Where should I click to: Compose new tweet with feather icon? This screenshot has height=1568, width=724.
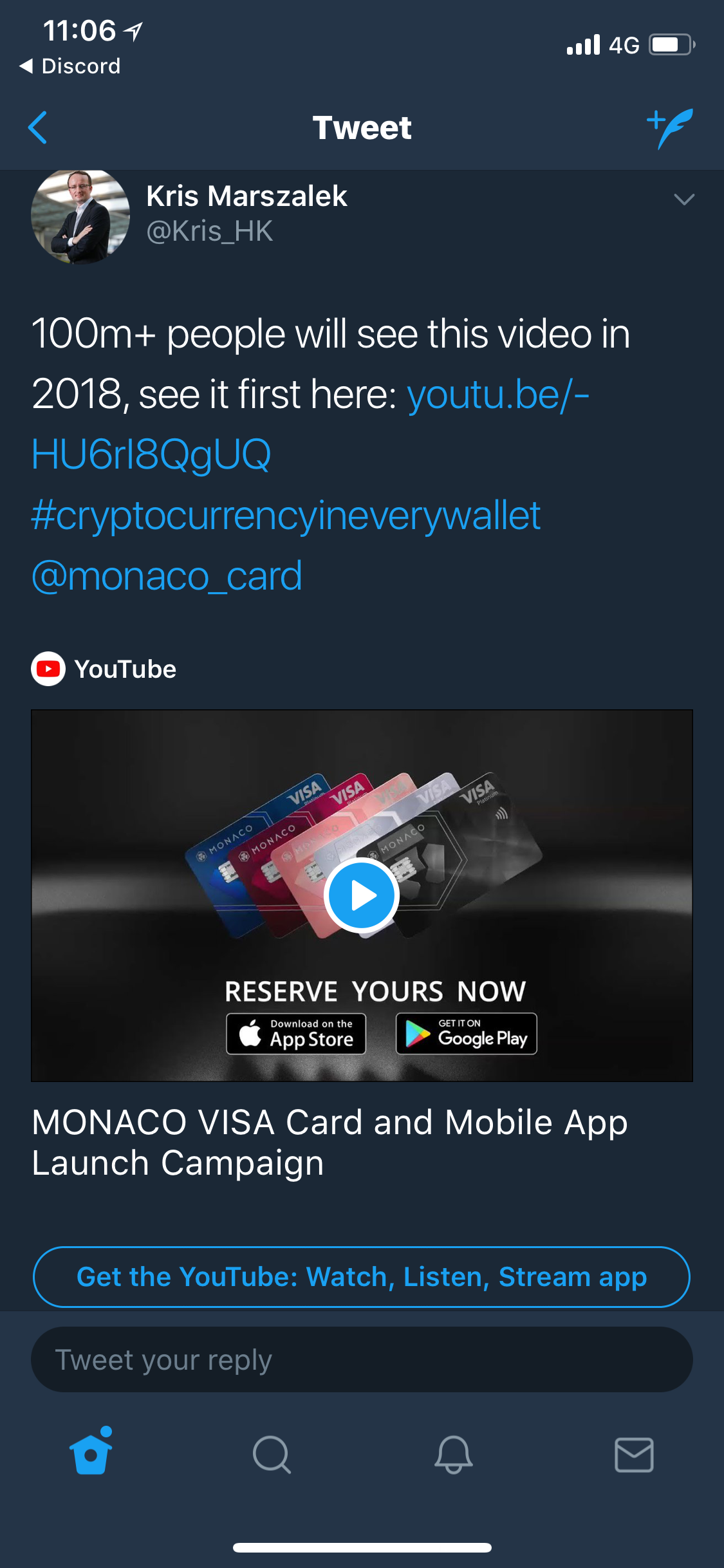point(670,127)
